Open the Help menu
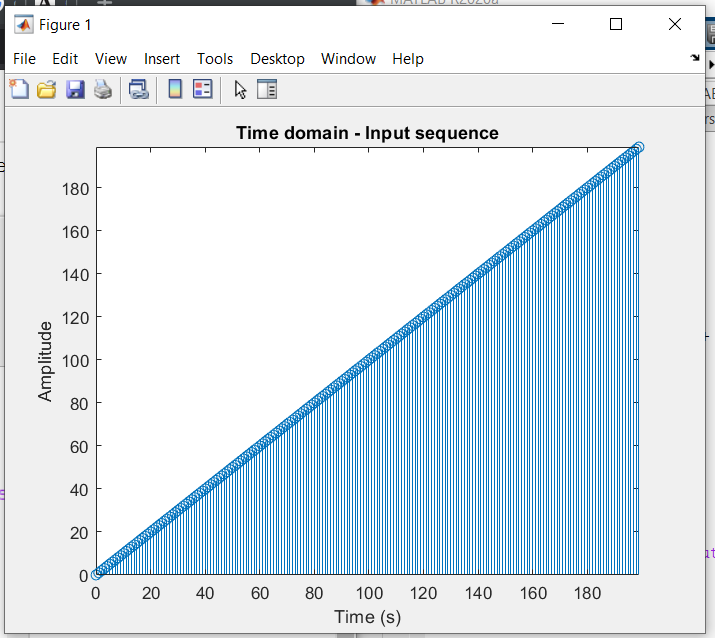 [x=408, y=59]
